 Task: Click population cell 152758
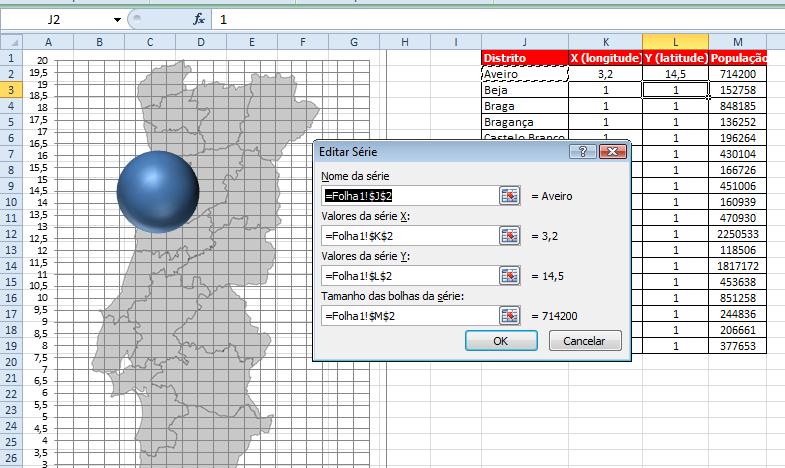pos(737,90)
